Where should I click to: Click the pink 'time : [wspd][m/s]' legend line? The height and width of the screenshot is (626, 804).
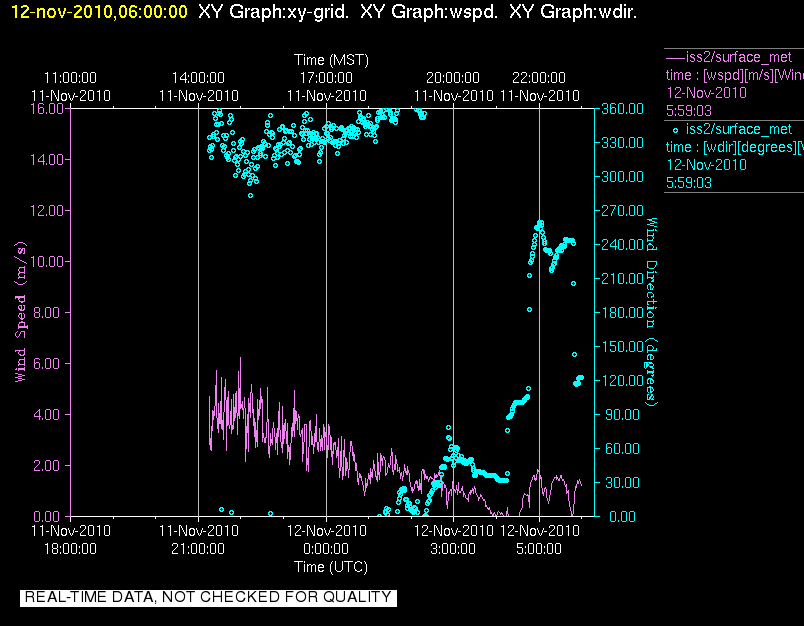pos(734,75)
